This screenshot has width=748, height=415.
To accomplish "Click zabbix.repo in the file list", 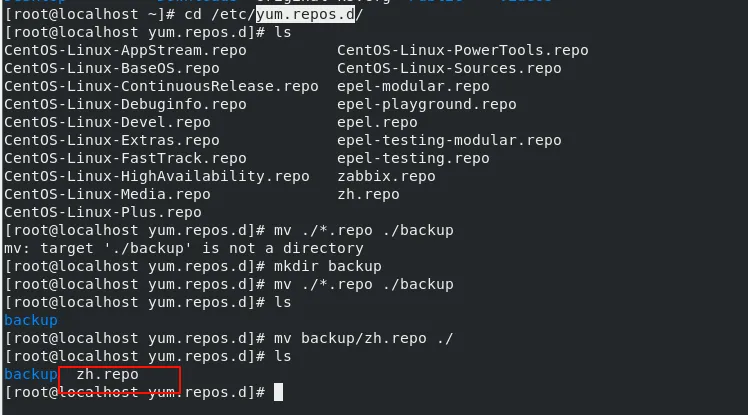I will [x=386, y=176].
